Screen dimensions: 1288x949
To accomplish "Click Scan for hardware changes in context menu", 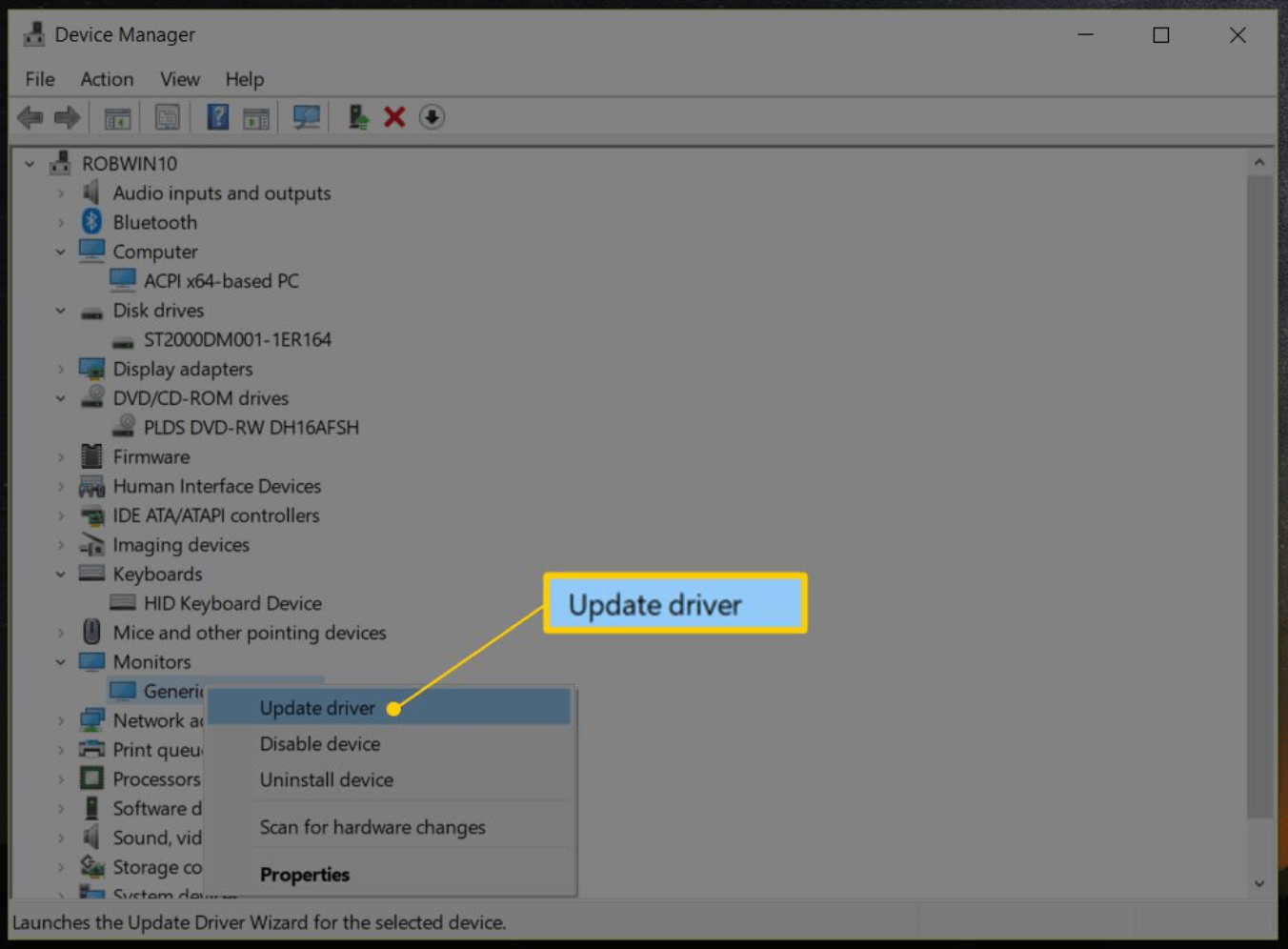I will [x=372, y=827].
